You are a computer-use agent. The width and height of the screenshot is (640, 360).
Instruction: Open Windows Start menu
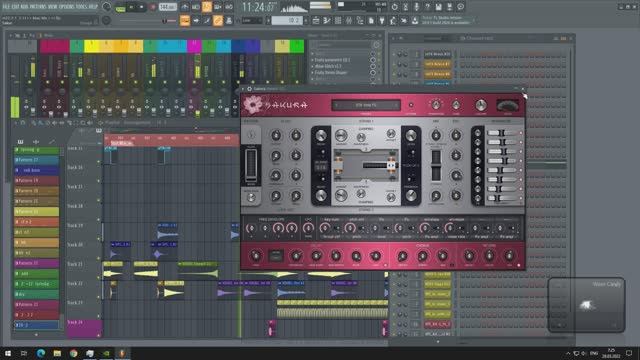(8, 353)
